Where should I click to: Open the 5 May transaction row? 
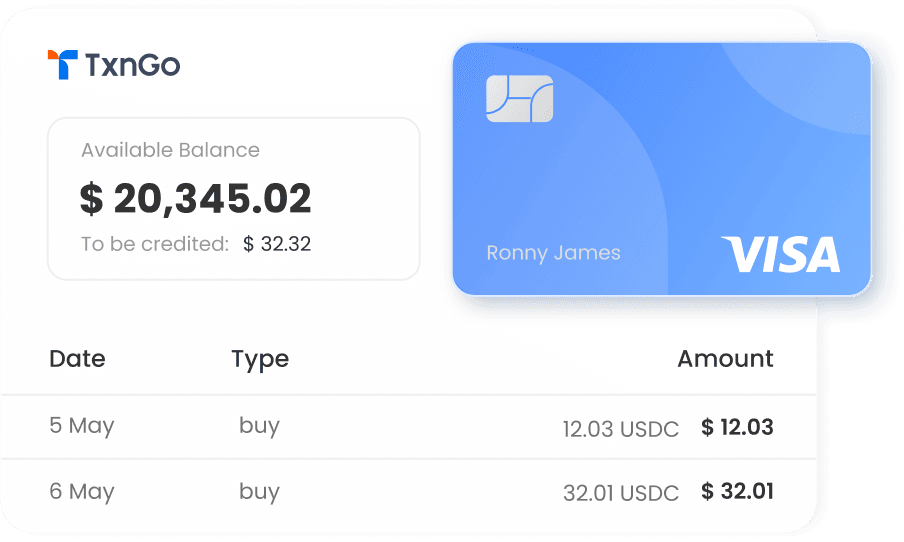tap(408, 427)
